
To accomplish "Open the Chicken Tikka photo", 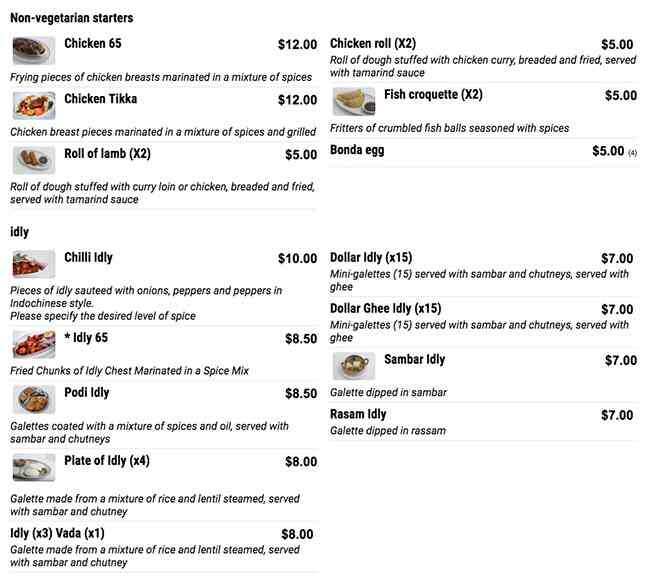I will (33, 105).
